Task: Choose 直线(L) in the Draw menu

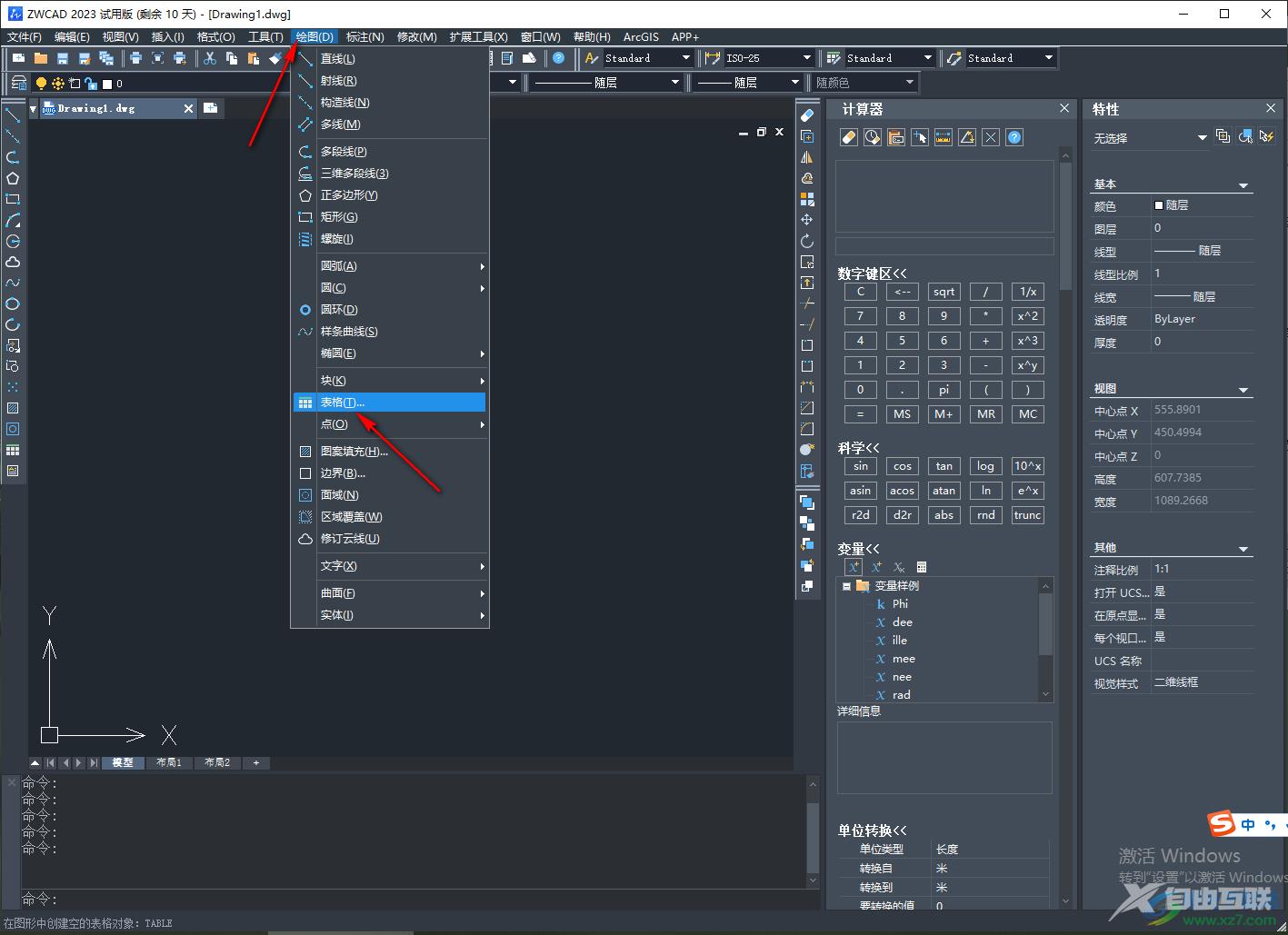Action: pos(389,59)
